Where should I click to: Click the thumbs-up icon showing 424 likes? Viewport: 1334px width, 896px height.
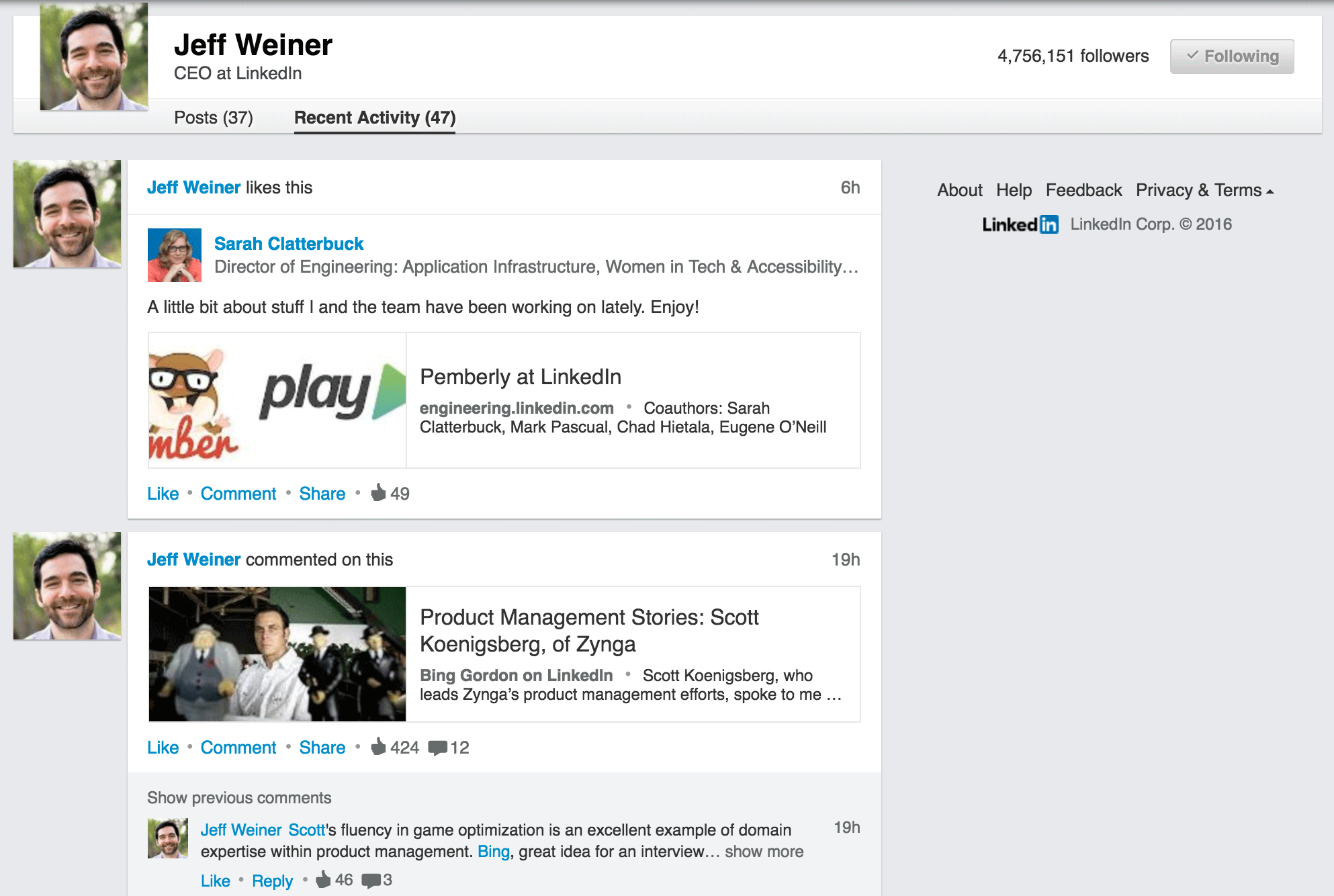379,746
